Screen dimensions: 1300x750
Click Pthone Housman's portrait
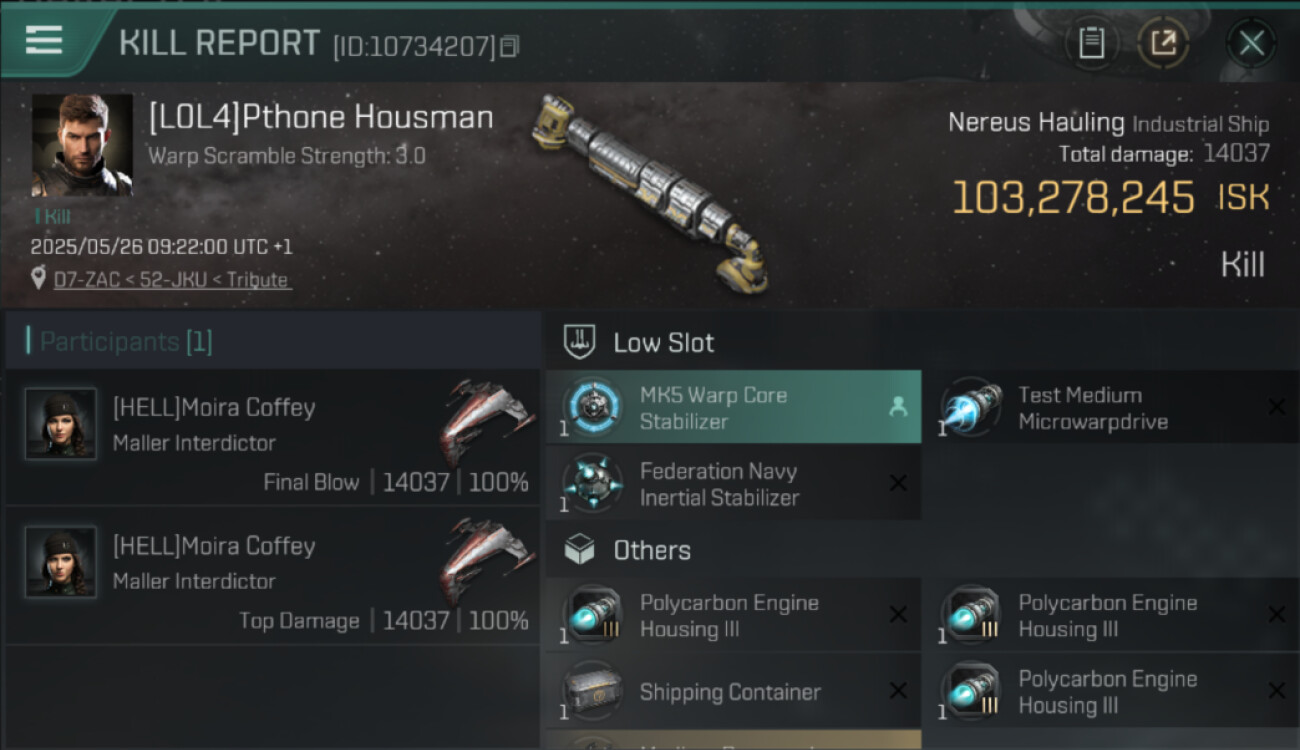click(x=82, y=145)
